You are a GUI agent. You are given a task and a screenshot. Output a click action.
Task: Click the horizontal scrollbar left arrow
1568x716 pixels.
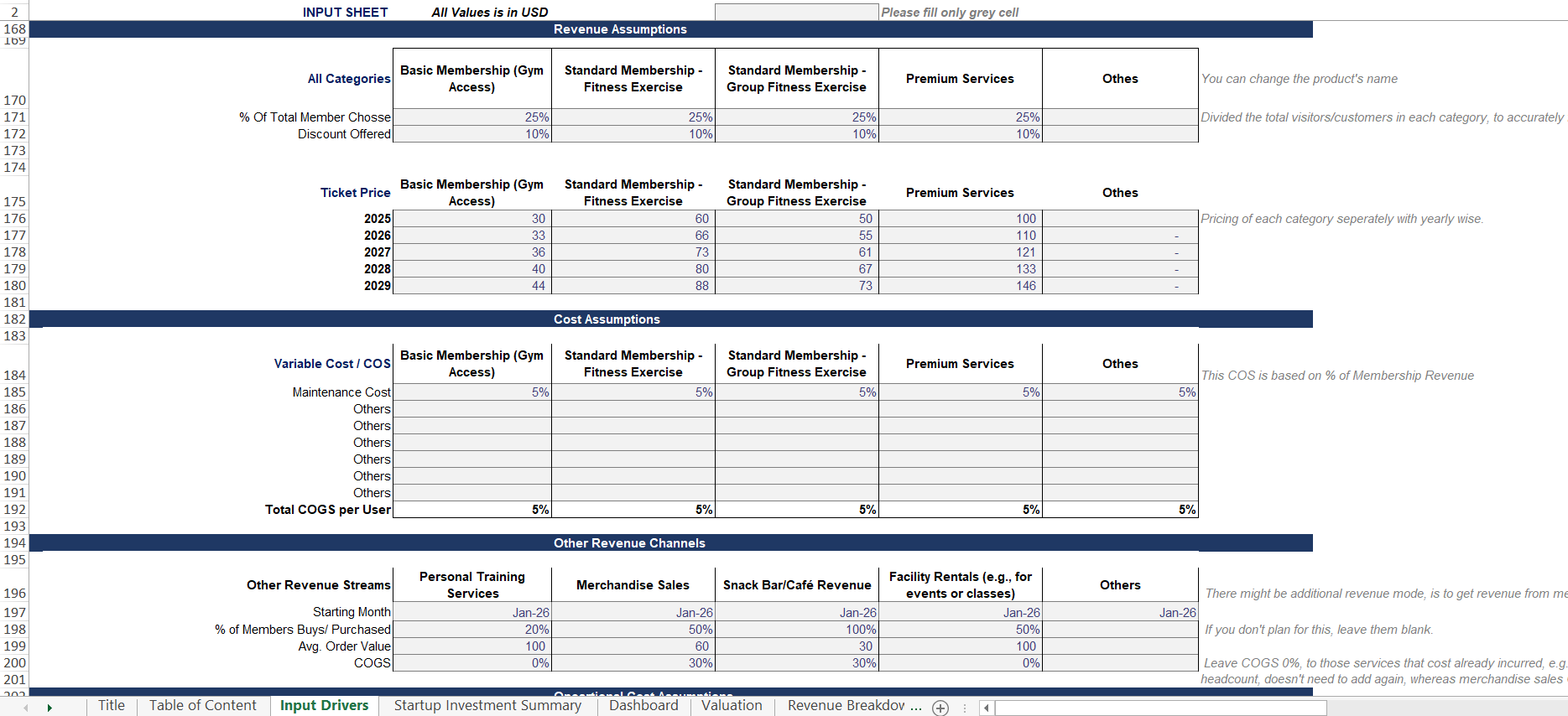pyautogui.click(x=987, y=708)
